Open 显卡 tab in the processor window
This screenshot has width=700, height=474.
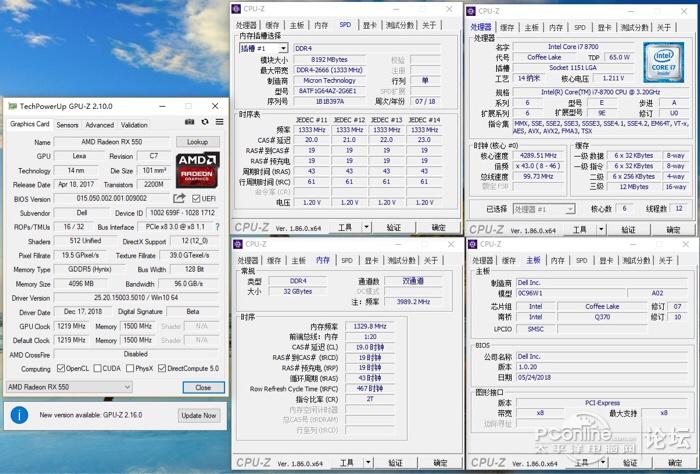(x=604, y=28)
